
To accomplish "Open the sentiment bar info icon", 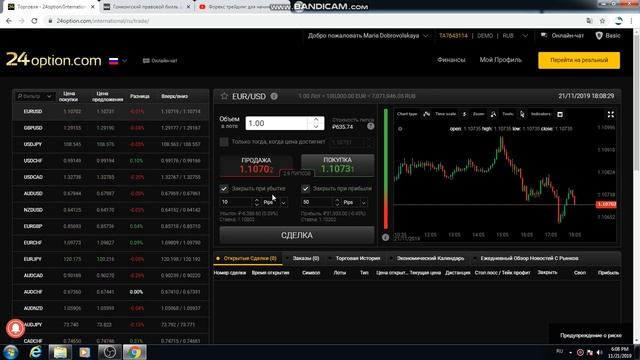I will tap(385, 237).
